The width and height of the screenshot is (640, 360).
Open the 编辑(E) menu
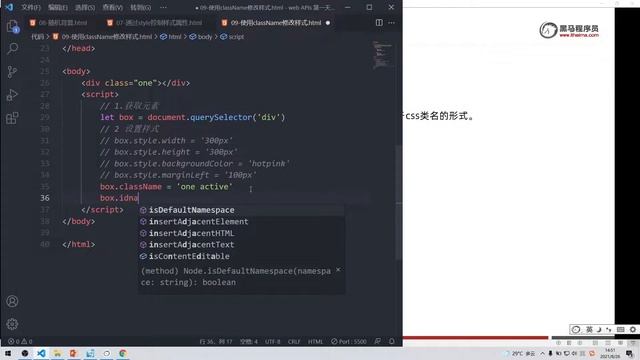[58, 7]
